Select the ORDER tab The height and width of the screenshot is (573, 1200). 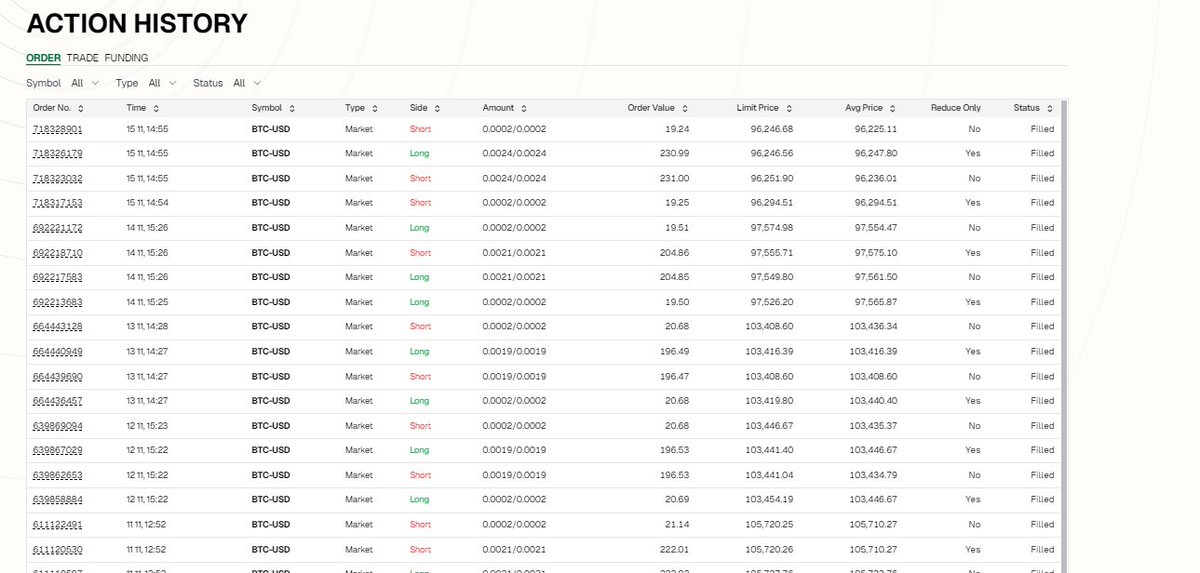43,58
